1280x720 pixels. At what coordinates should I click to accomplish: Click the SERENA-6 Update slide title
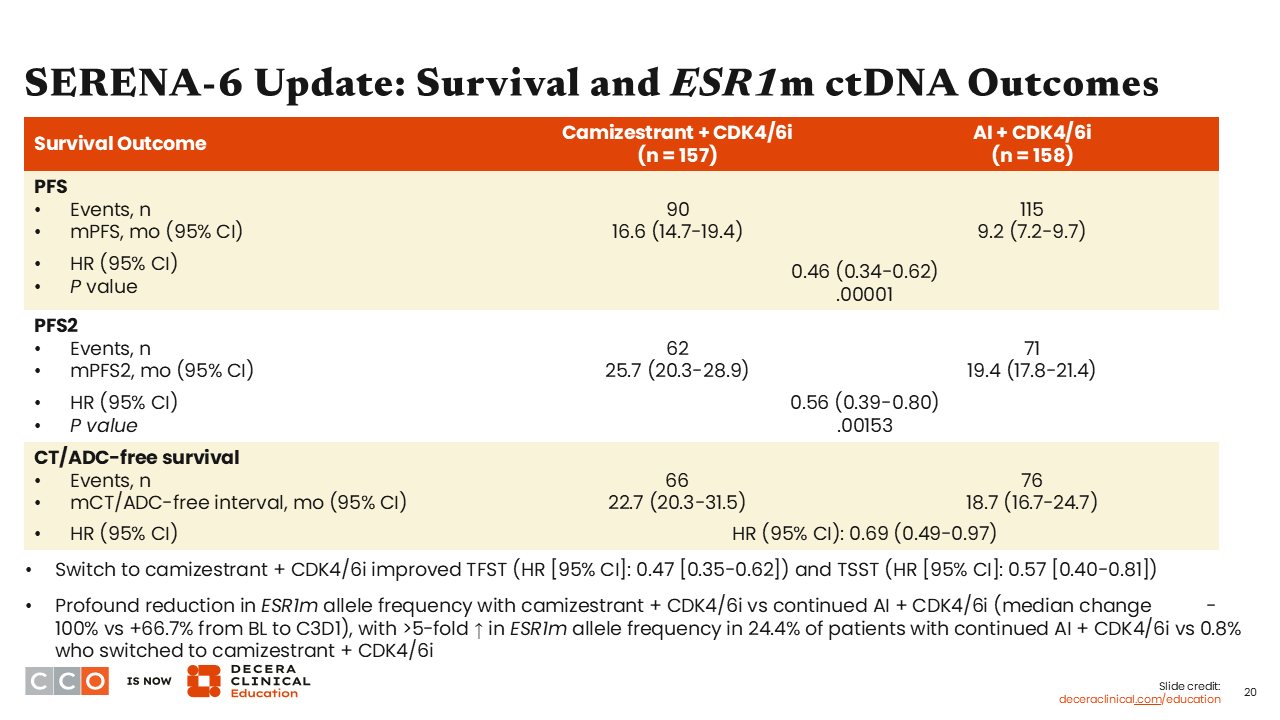[x=591, y=83]
